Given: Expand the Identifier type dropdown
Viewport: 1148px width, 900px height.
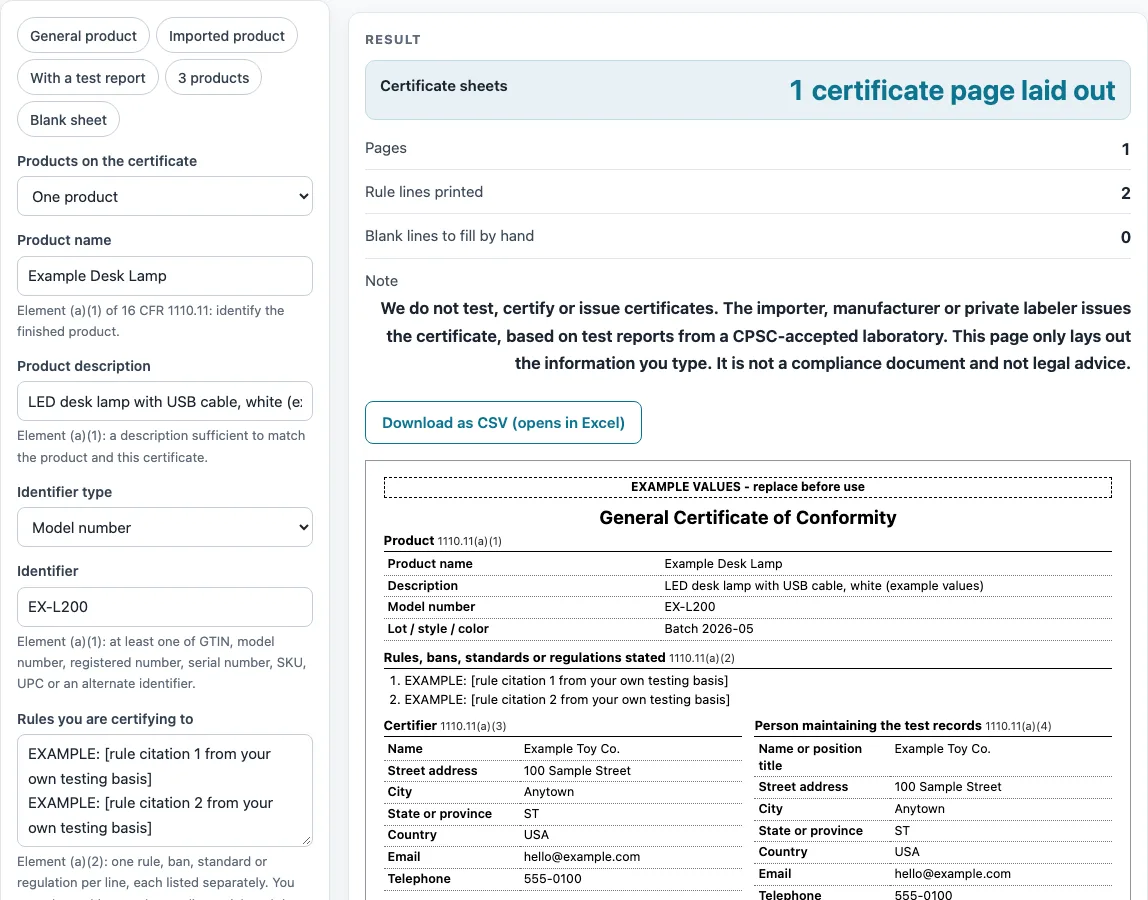Looking at the screenshot, I should (x=165, y=527).
